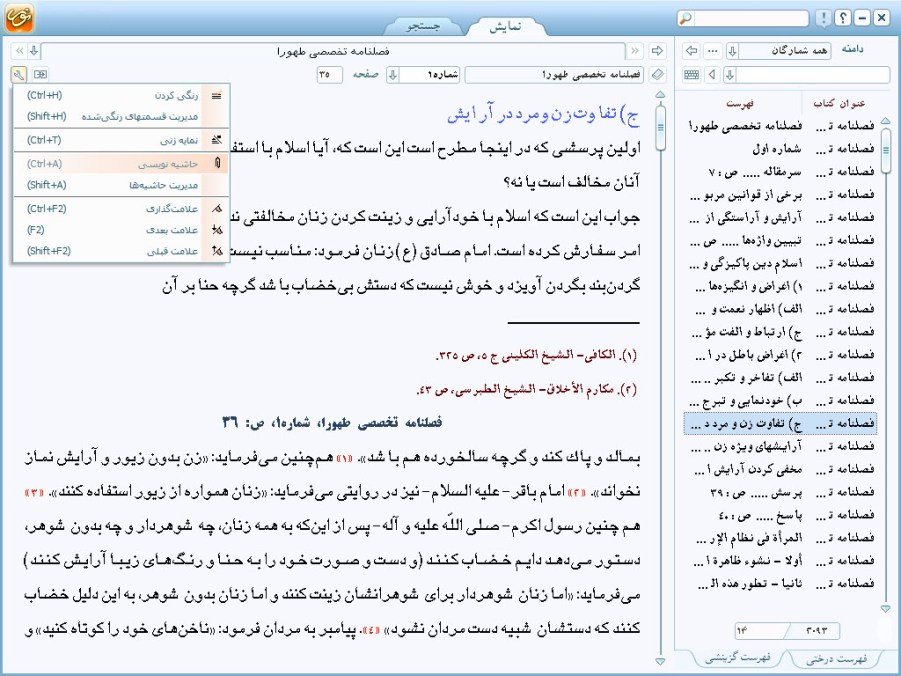Click footnote marker ۱ in page 36 text
This screenshot has width=901, height=676.
[x=344, y=459]
